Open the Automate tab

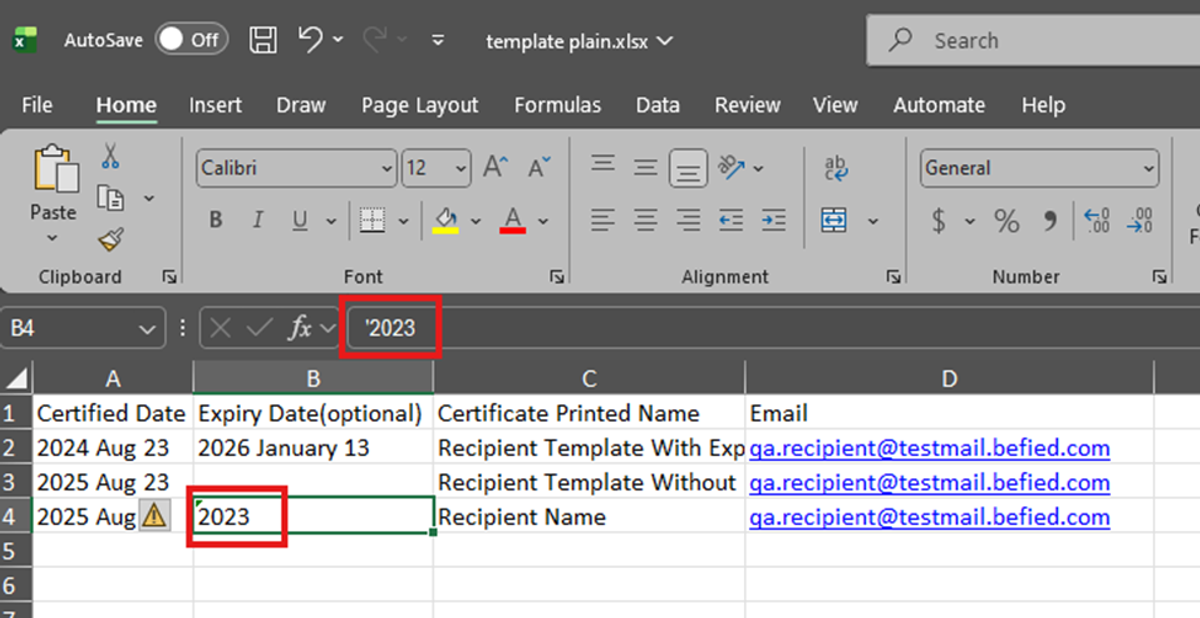pos(939,105)
